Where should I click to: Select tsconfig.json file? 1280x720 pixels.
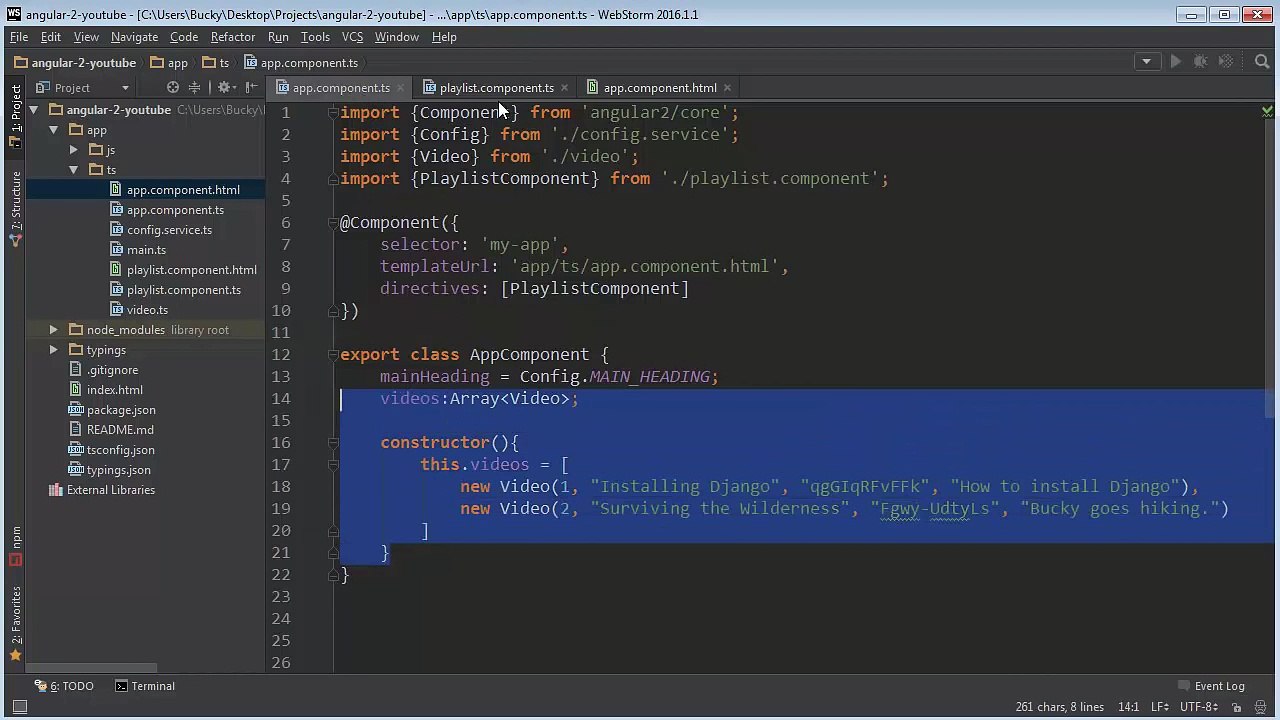pyautogui.click(x=120, y=450)
